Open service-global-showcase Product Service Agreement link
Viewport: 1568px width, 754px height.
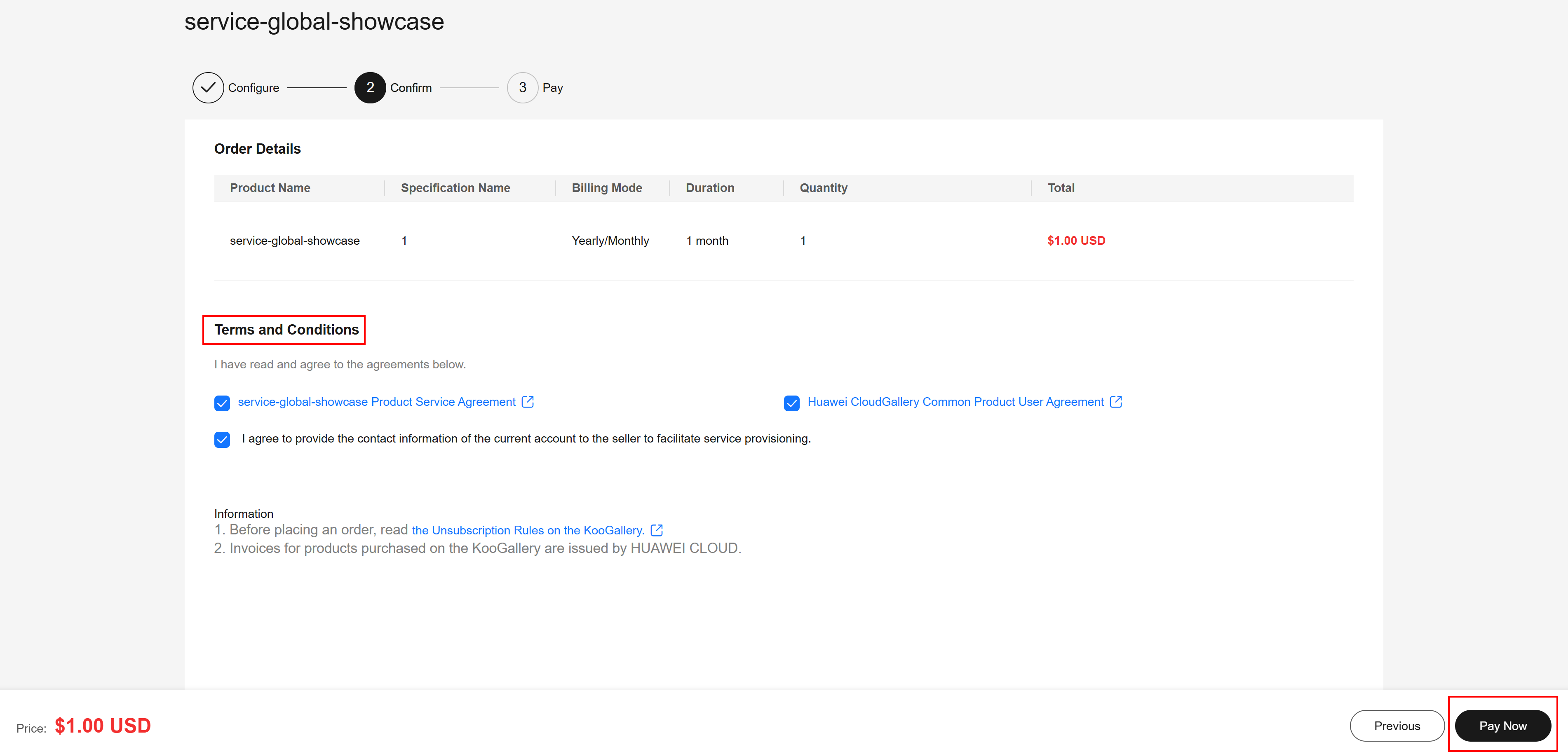click(x=377, y=402)
